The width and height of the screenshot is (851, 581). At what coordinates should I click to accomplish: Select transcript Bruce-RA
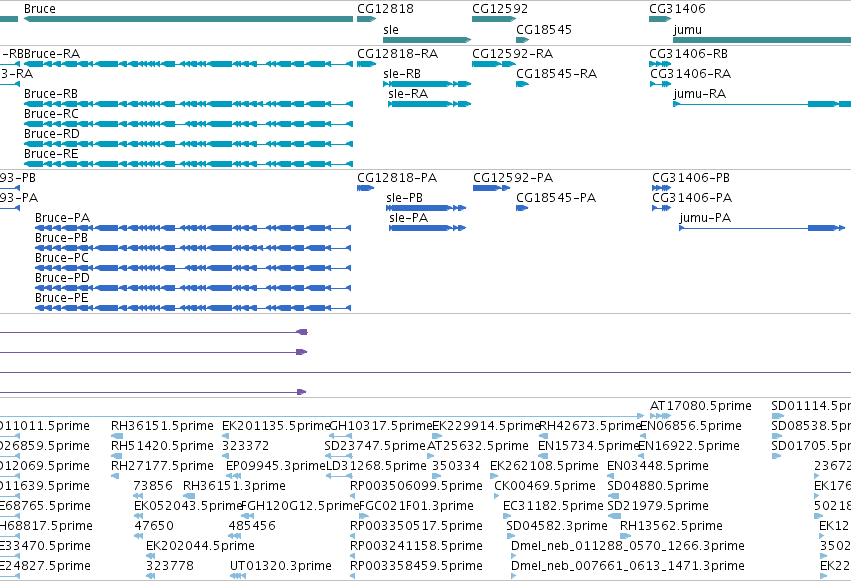point(188,64)
